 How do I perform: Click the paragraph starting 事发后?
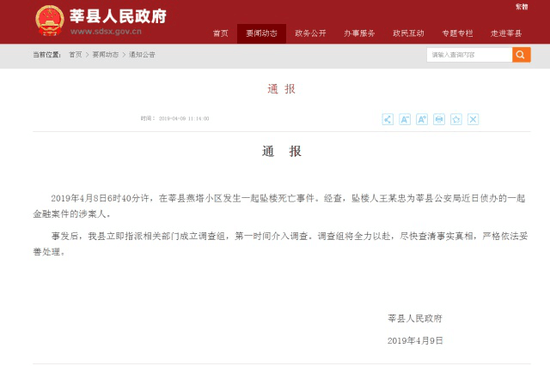(x=280, y=244)
